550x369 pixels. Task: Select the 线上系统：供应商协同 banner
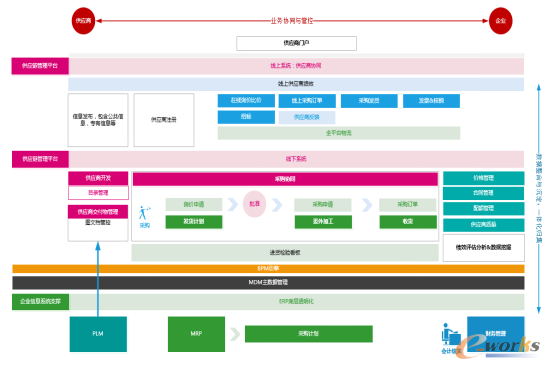pos(296,66)
